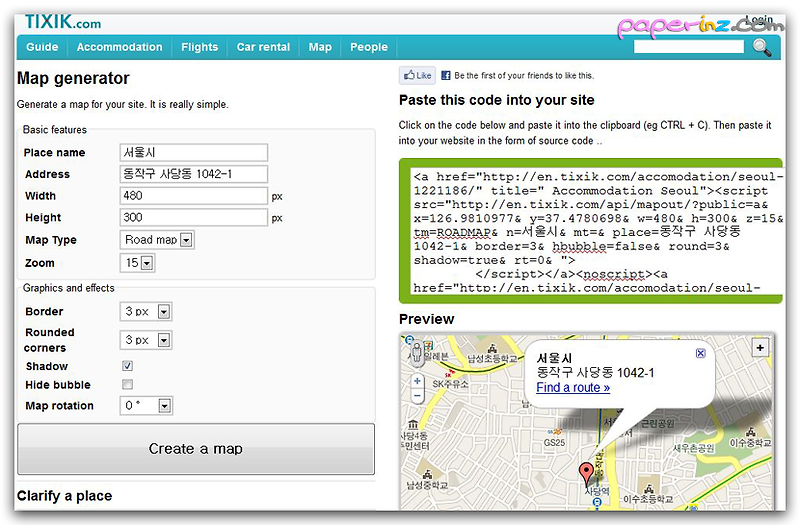Open the Map Type dropdown

click(157, 240)
